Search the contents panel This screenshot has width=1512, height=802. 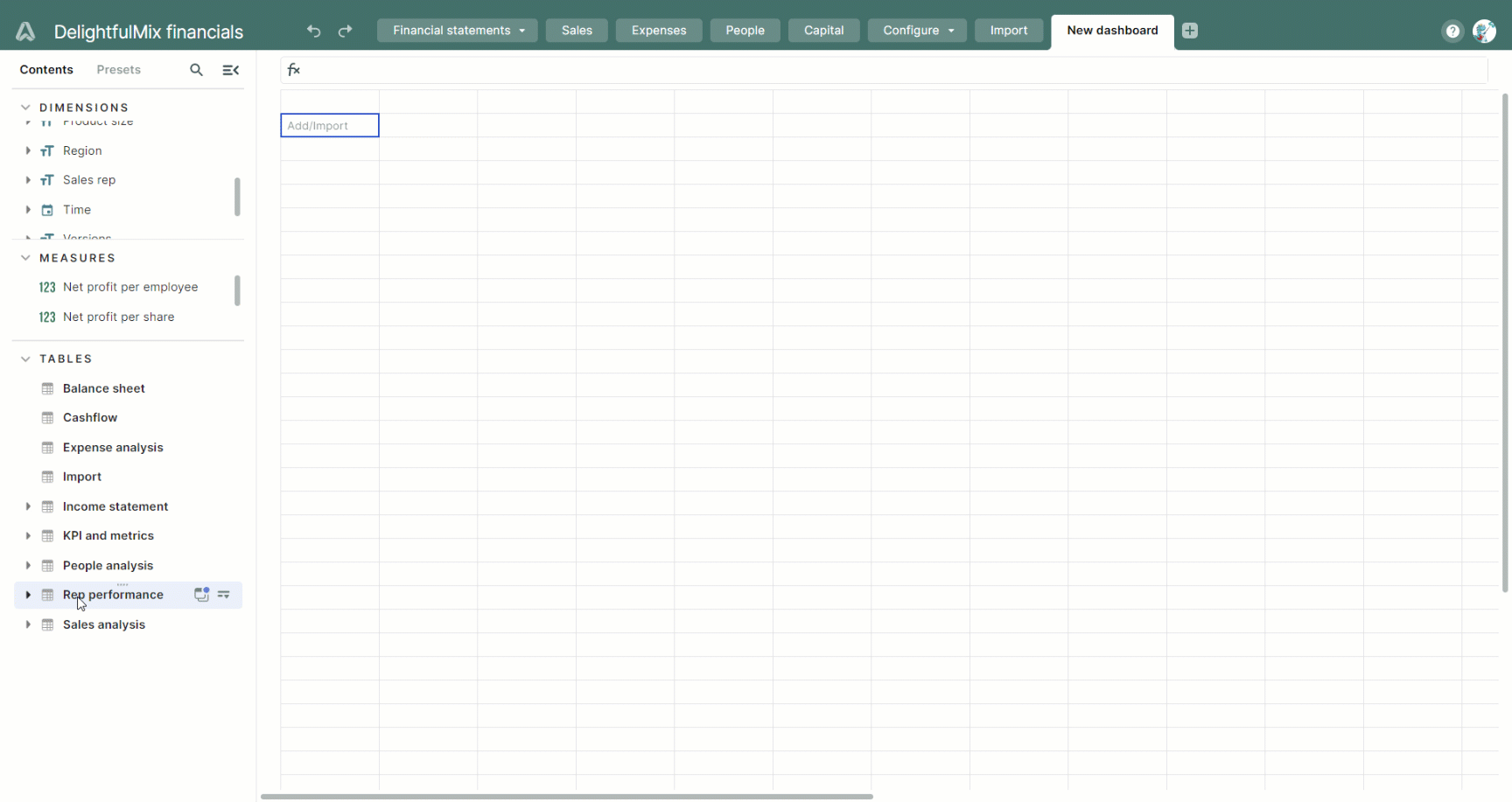tap(196, 70)
